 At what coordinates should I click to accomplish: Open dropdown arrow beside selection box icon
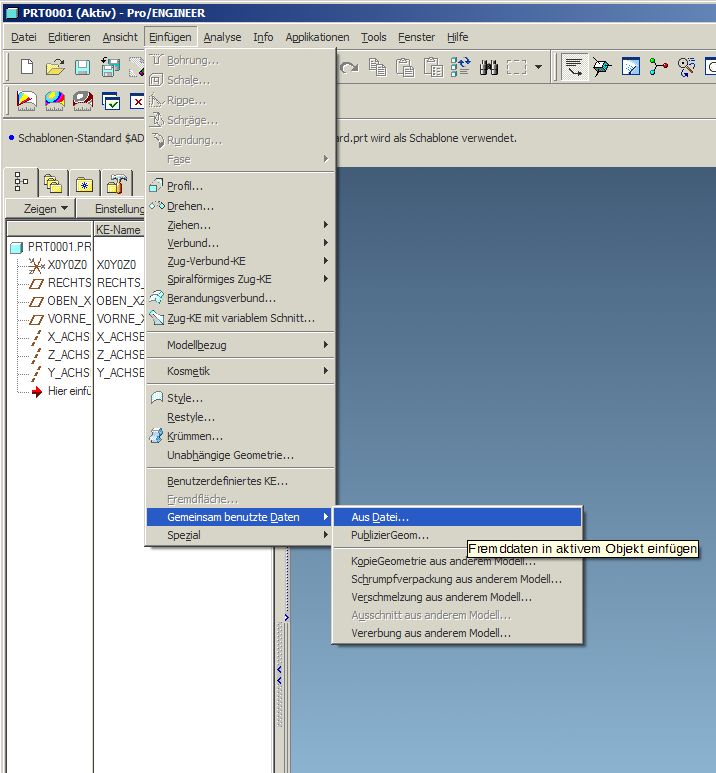[538, 67]
